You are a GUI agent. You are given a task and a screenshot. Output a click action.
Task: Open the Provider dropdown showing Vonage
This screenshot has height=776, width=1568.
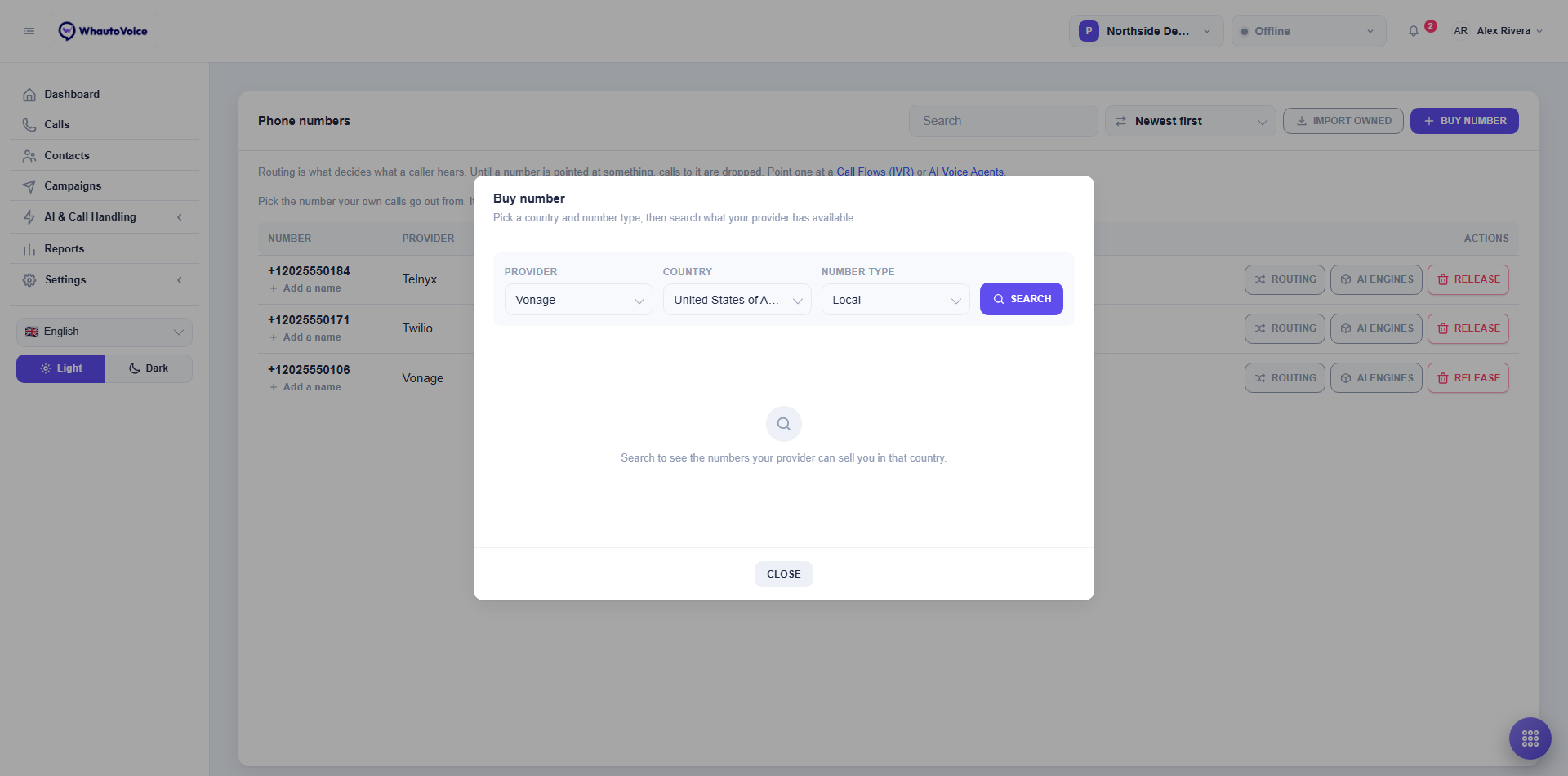(579, 300)
